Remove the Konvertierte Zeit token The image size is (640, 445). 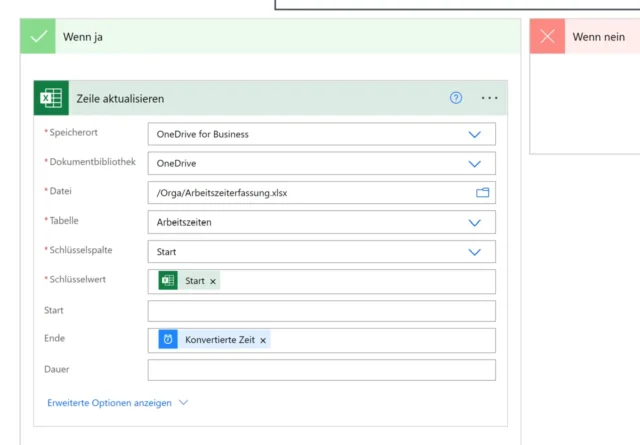pos(263,341)
